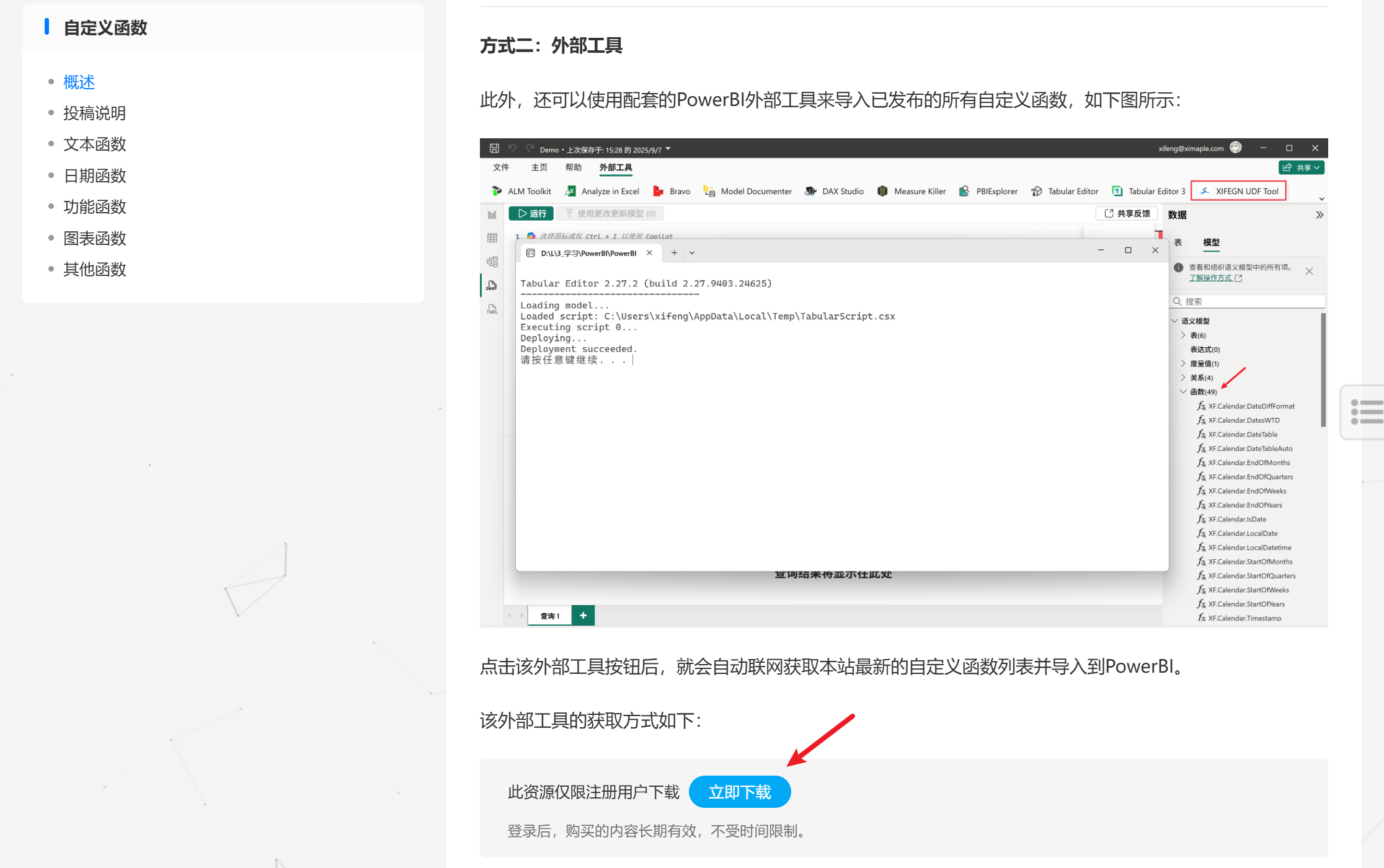The height and width of the screenshot is (868, 1384).
Task: Collapse the 函数(49) tree node
Action: point(1183,391)
